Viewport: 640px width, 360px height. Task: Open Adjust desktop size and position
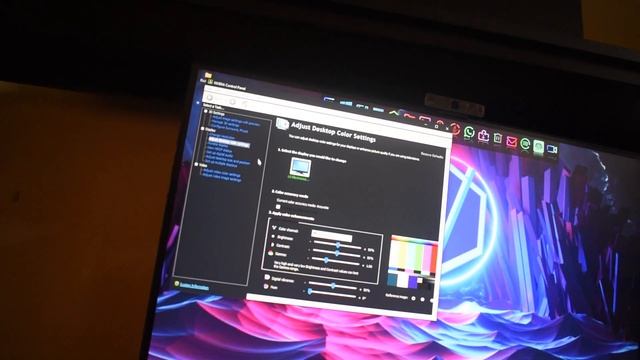[227, 160]
